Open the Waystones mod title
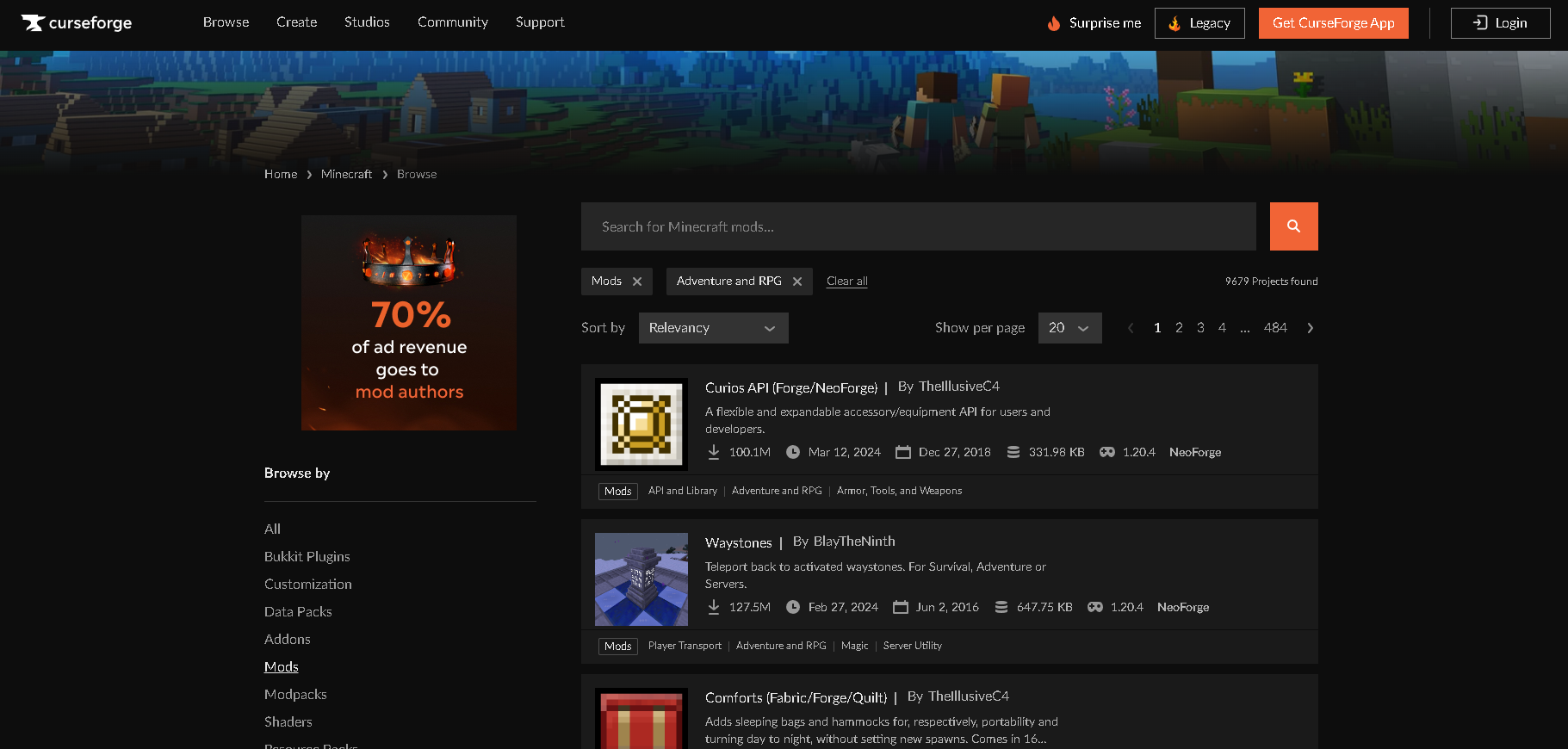Screen dimensions: 1568x749 (x=739, y=542)
